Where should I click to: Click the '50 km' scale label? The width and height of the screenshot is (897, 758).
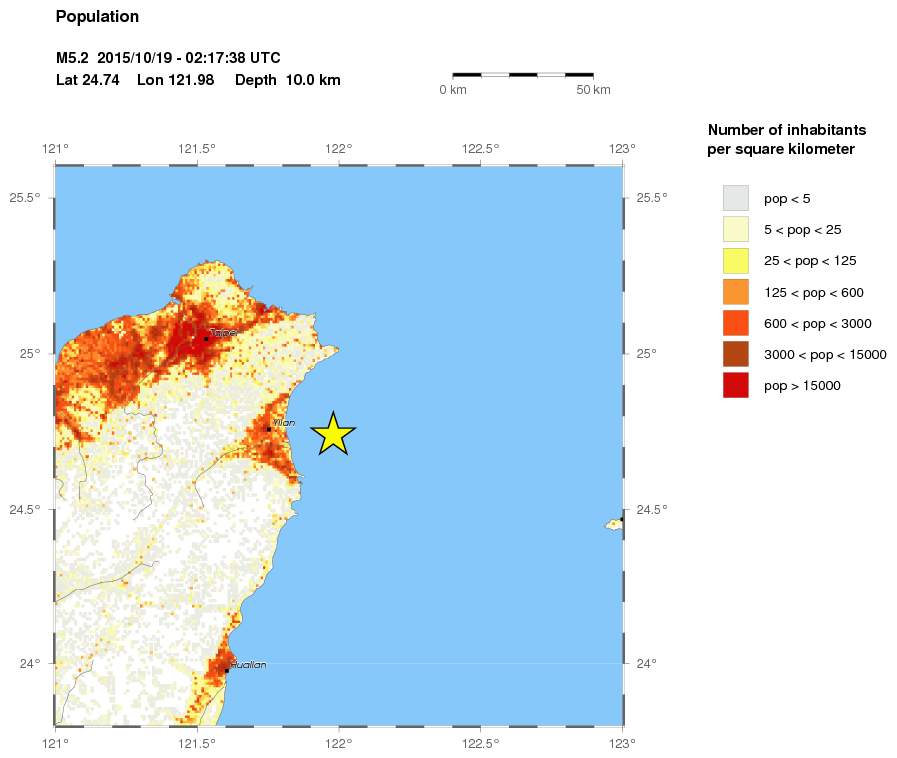(593, 90)
